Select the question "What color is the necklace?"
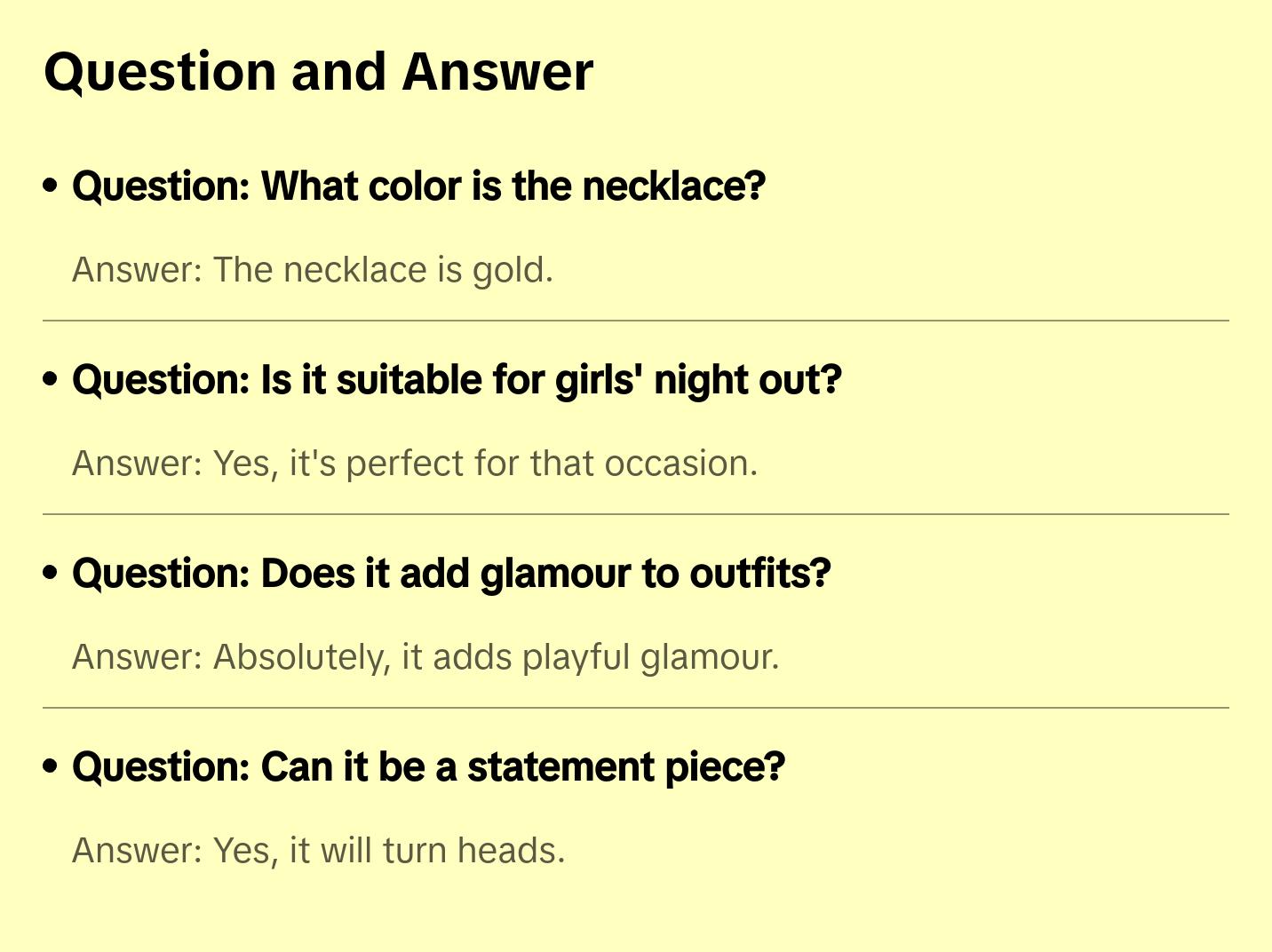 (418, 186)
